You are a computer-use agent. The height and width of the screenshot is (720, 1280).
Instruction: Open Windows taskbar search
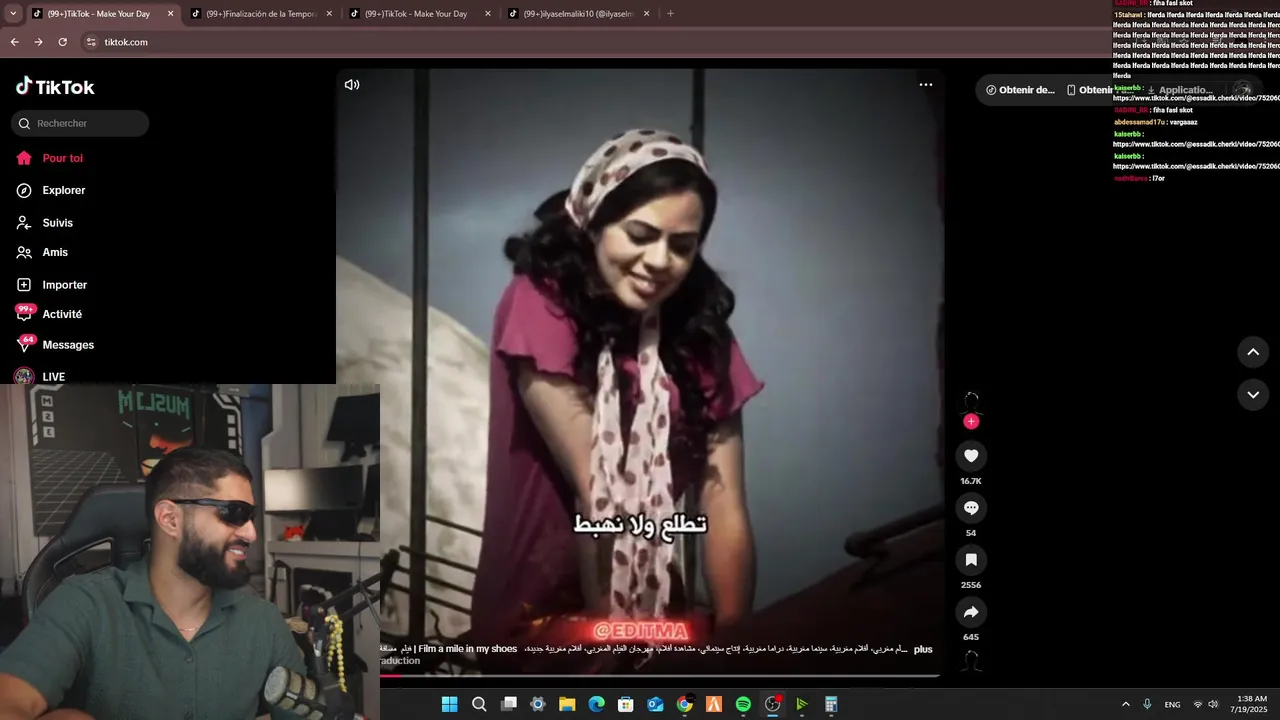point(479,704)
